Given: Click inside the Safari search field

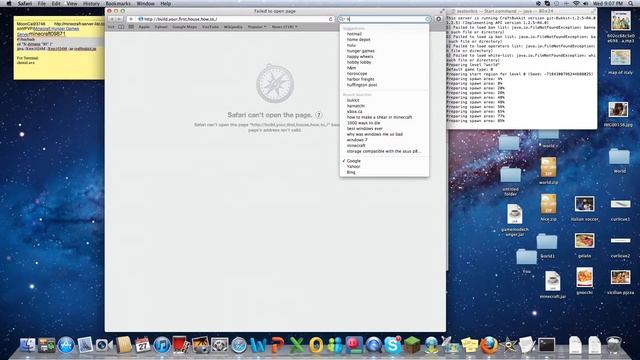Looking at the screenshot, I should tap(384, 19).
